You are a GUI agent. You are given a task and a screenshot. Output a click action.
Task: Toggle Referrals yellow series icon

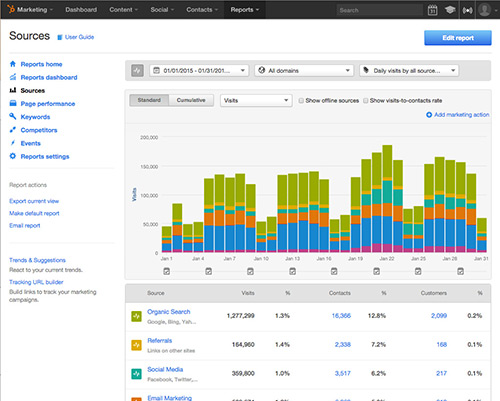[x=136, y=345]
